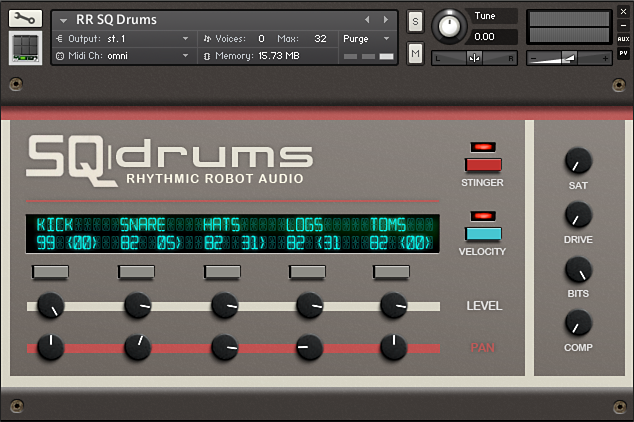Click the TOMS pan knob
Image resolution: width=634 pixels, height=422 pixels.
pyautogui.click(x=394, y=347)
